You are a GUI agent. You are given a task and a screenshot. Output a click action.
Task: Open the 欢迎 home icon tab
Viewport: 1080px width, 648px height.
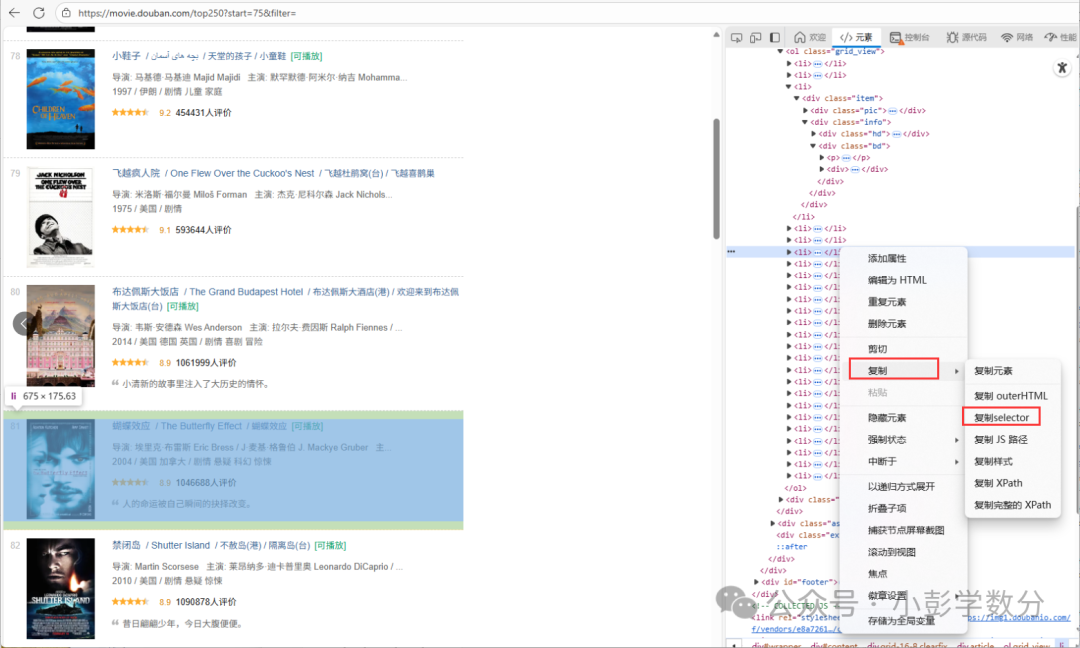point(809,37)
